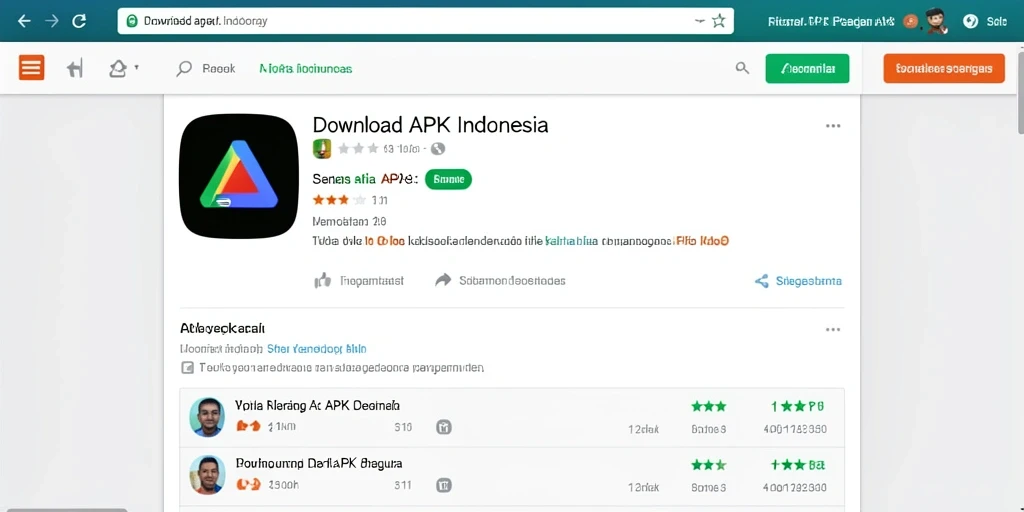Open the first list row title containing APK

tap(317, 406)
